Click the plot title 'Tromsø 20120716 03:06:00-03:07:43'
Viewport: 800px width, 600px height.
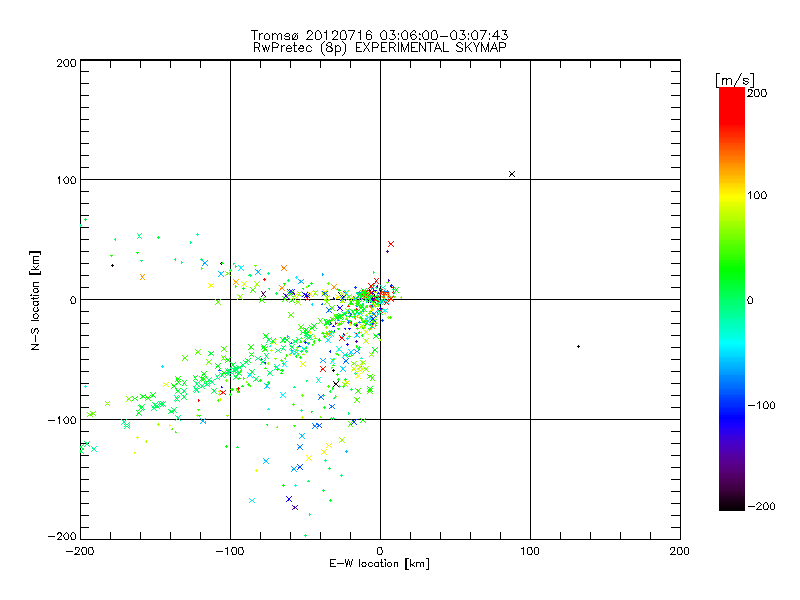[x=379, y=35]
